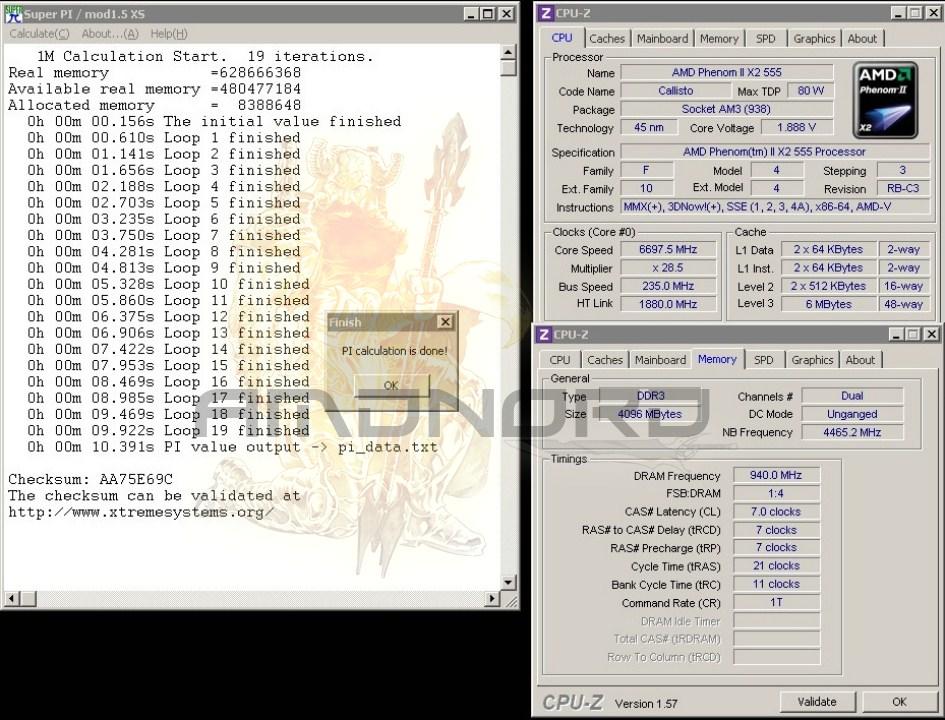The image size is (945, 720).
Task: Select SPD tab in top CPU-Z window
Action: (765, 39)
